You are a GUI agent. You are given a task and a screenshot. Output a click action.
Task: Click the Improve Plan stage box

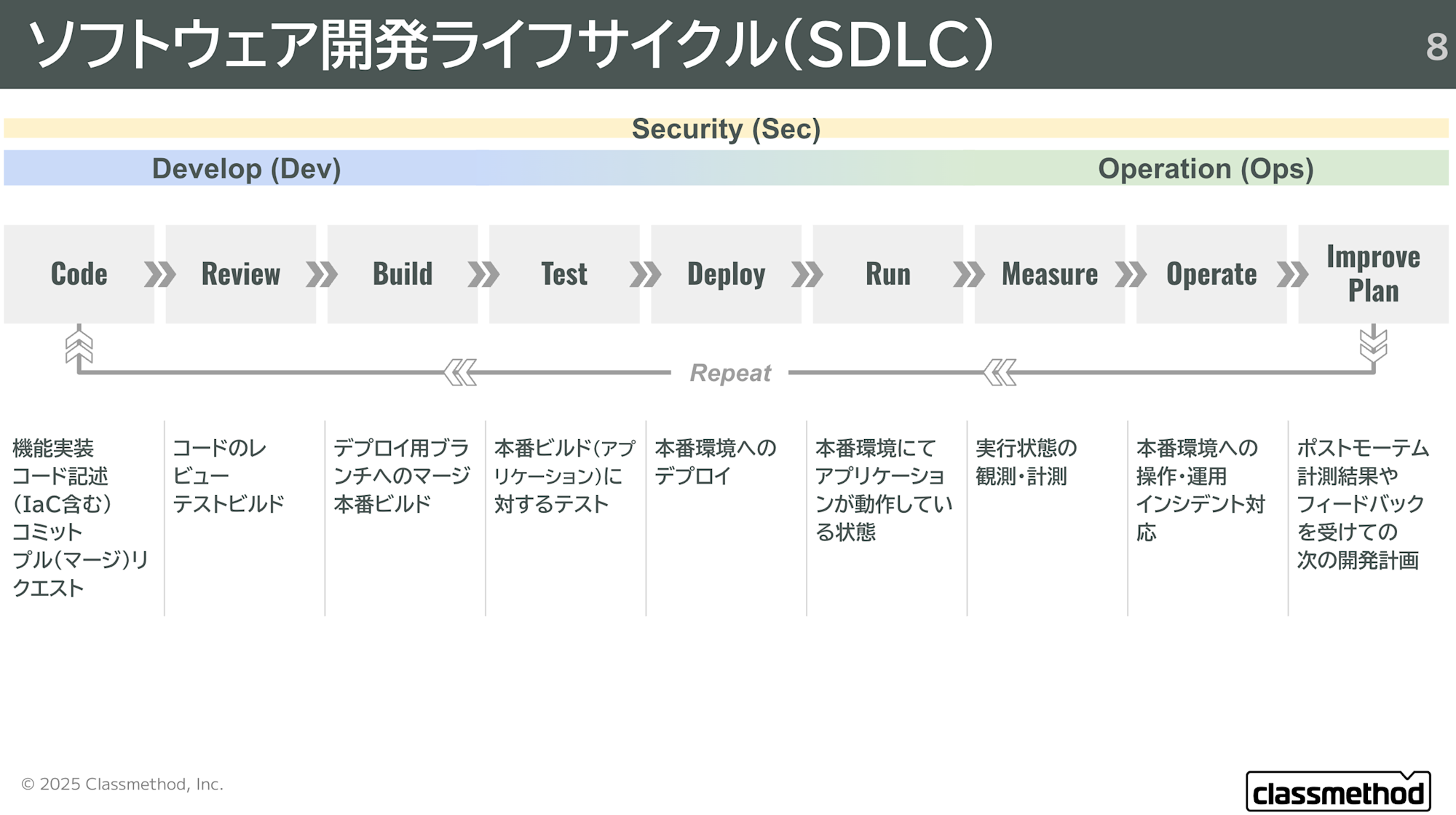(1373, 274)
